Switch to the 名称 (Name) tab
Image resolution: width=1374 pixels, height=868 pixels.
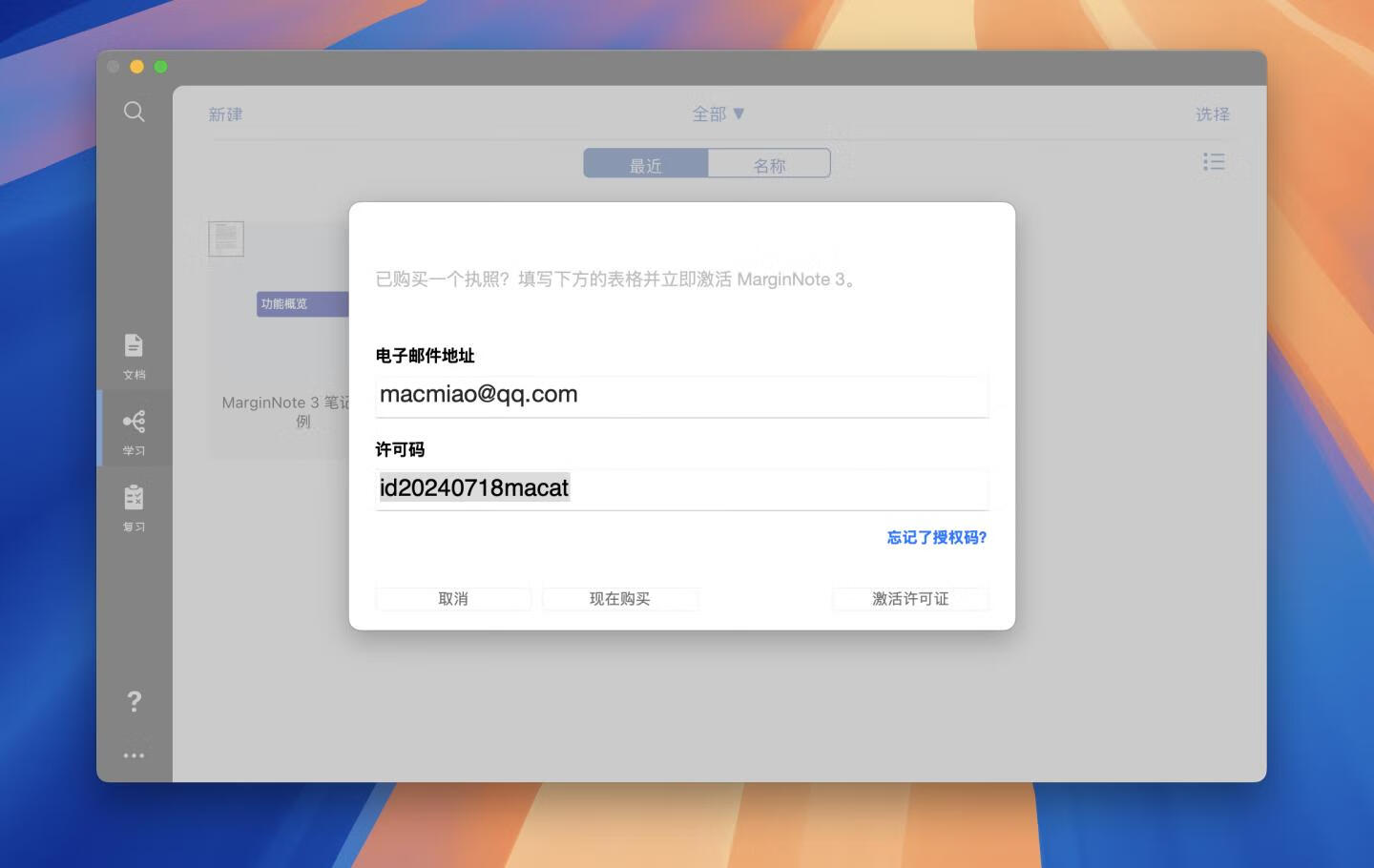click(x=768, y=162)
